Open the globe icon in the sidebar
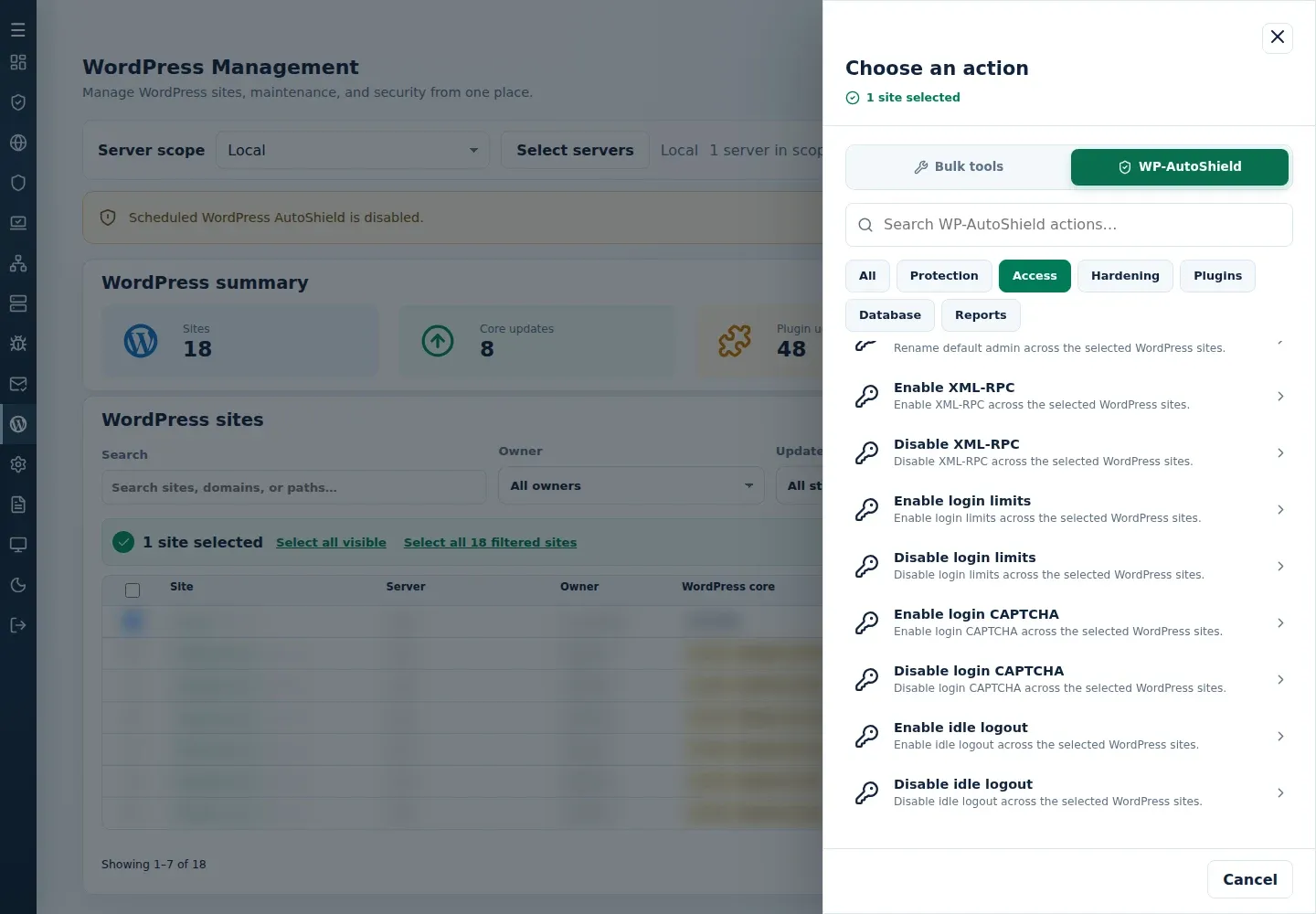The width and height of the screenshot is (1316, 914). click(x=18, y=143)
